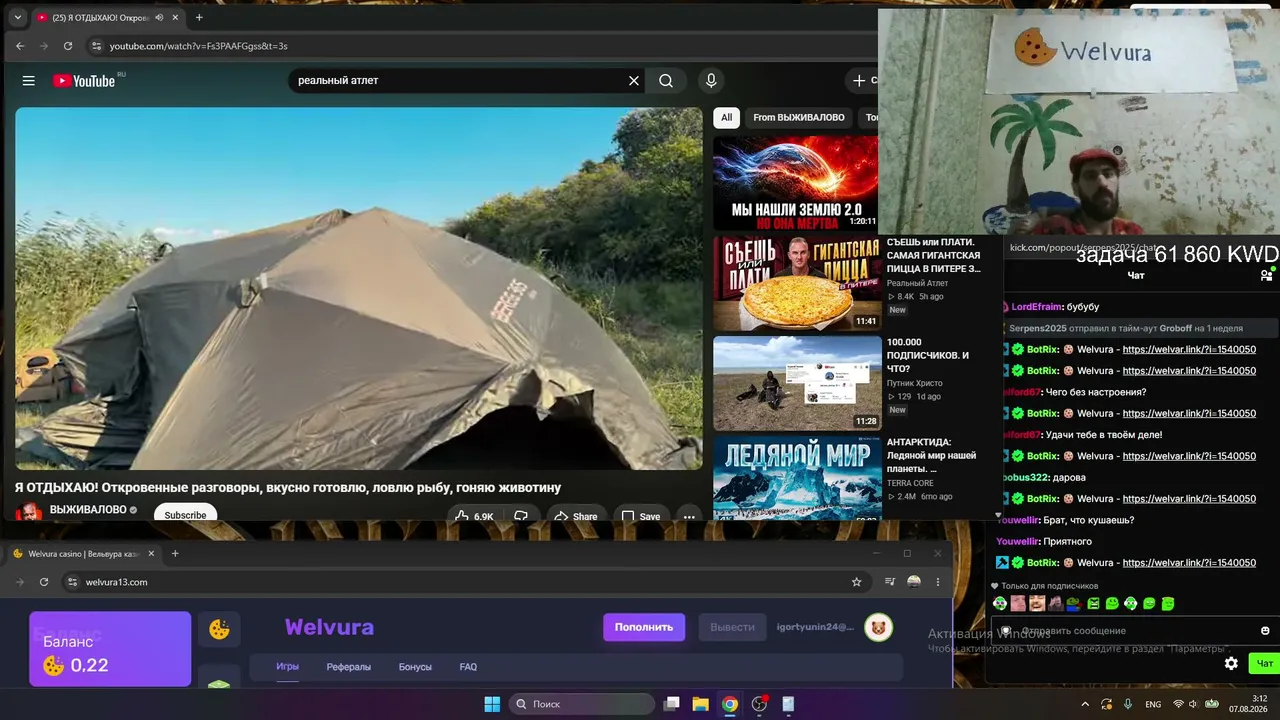Share the YouTube video

[576, 516]
